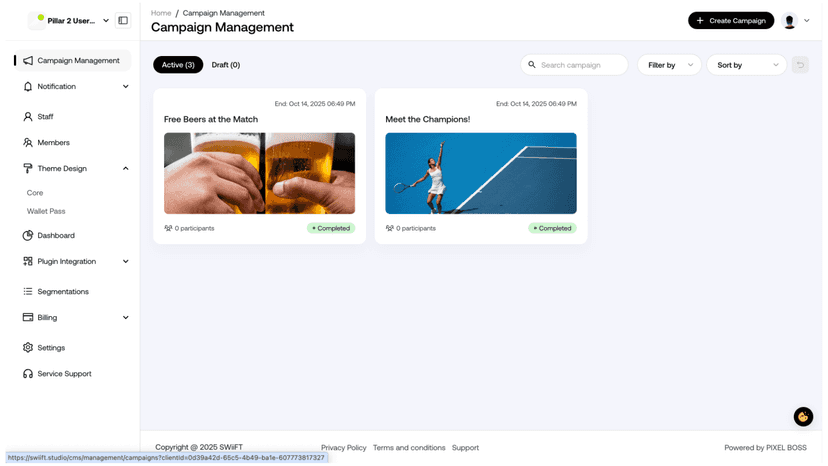Click the Settings gear icon
Screen dimensions: 828x466
28,348
